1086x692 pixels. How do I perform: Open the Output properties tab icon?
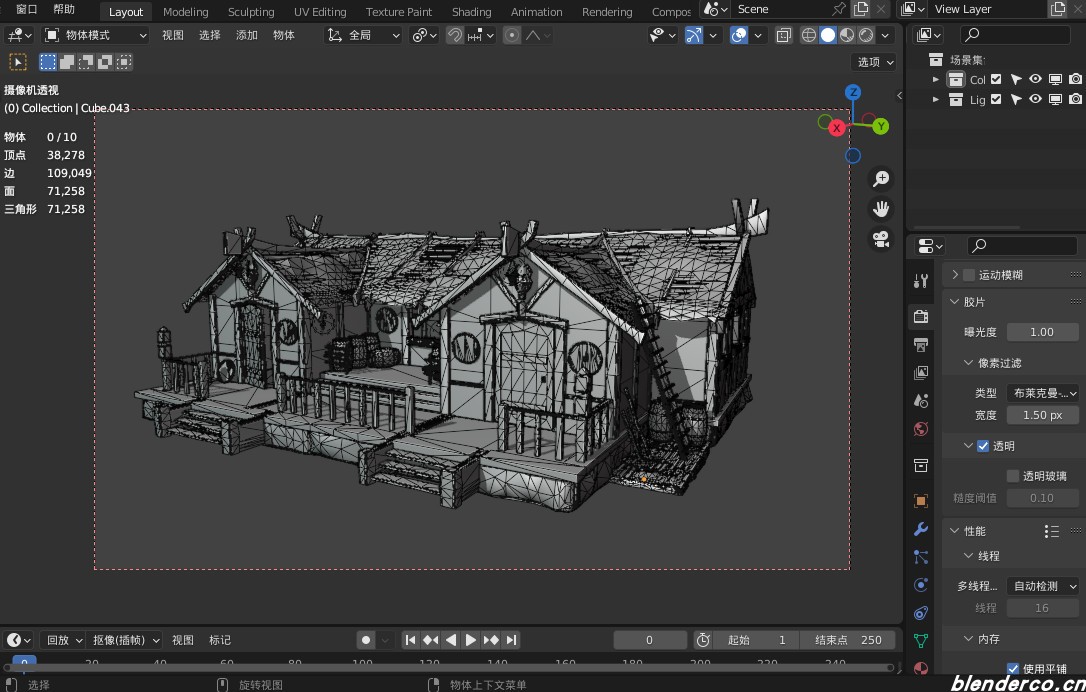[x=920, y=345]
